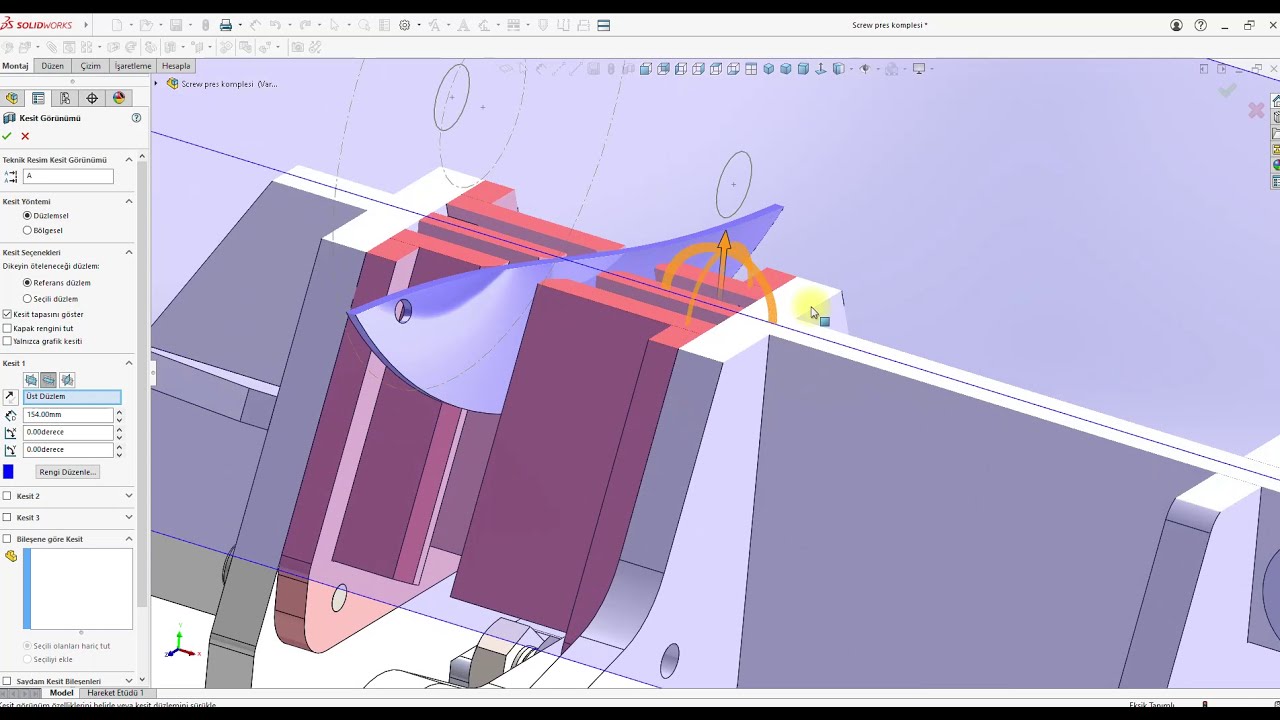This screenshot has height=720, width=1280.
Task: Click the X rotation 0.00derece field
Action: (x=68, y=432)
